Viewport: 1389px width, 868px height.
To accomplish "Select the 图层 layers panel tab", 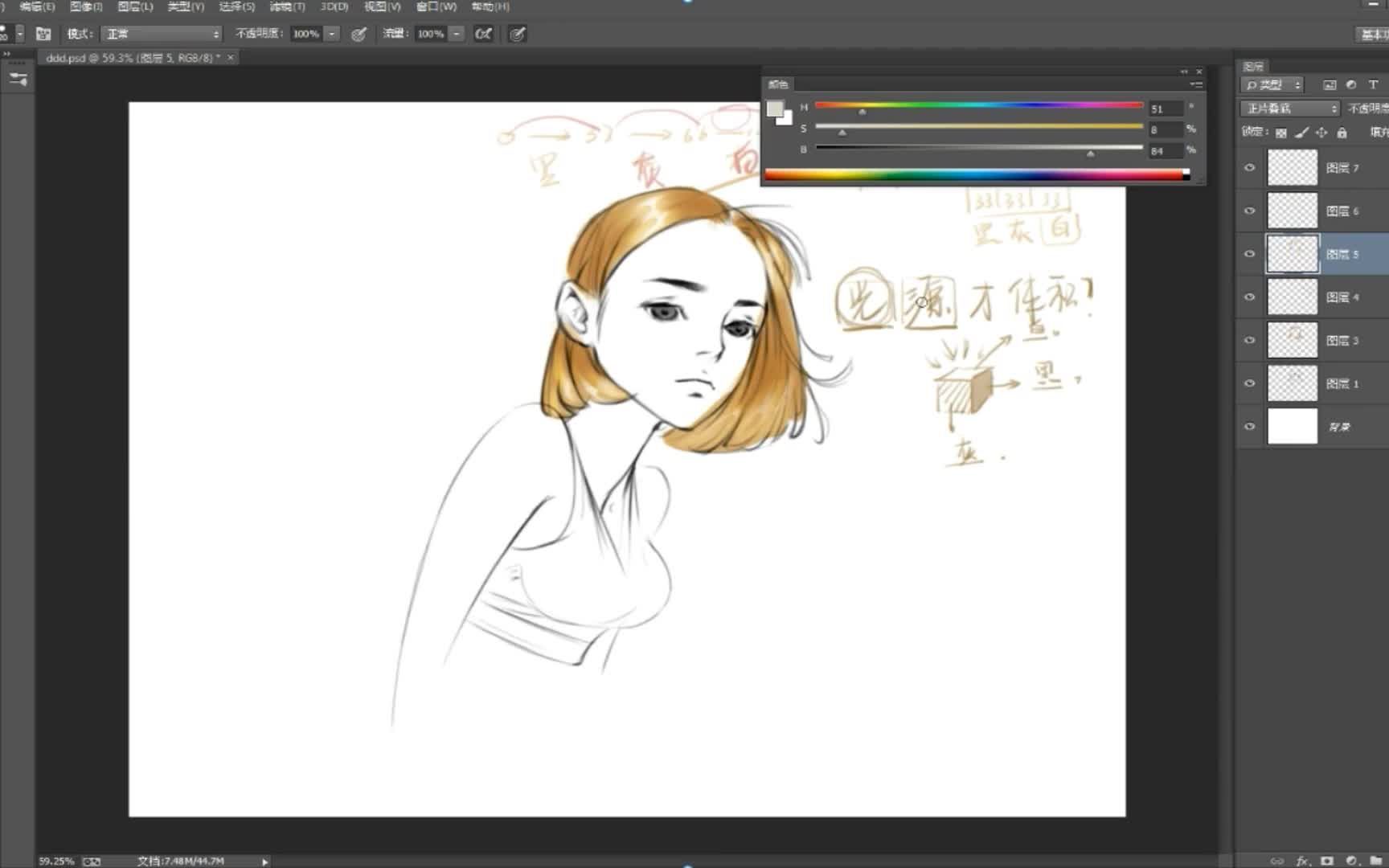I will (1254, 67).
